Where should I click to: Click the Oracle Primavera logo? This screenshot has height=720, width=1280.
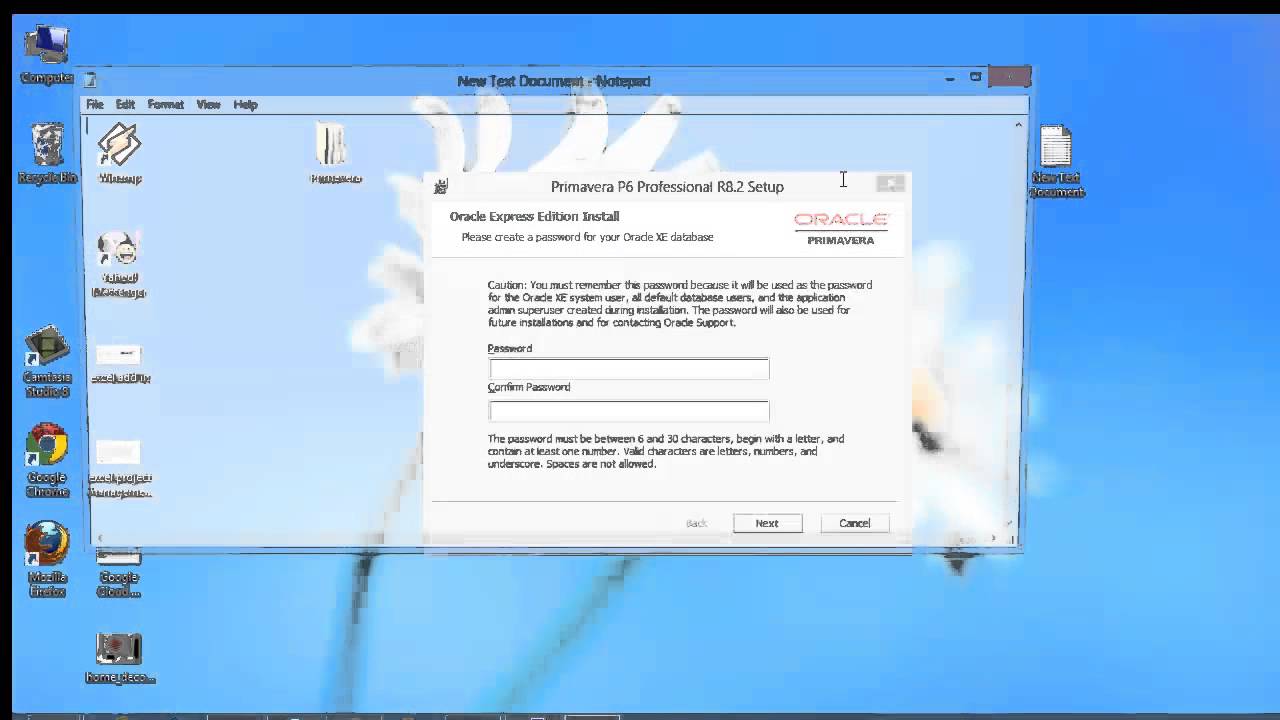841,228
